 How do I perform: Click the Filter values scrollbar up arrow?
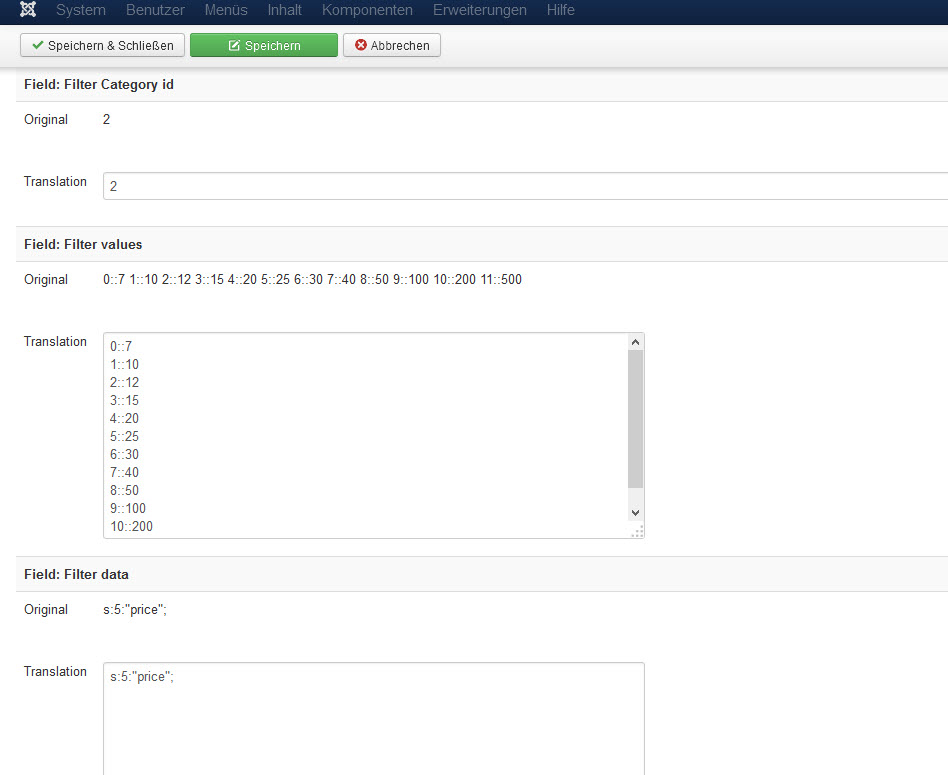(635, 342)
